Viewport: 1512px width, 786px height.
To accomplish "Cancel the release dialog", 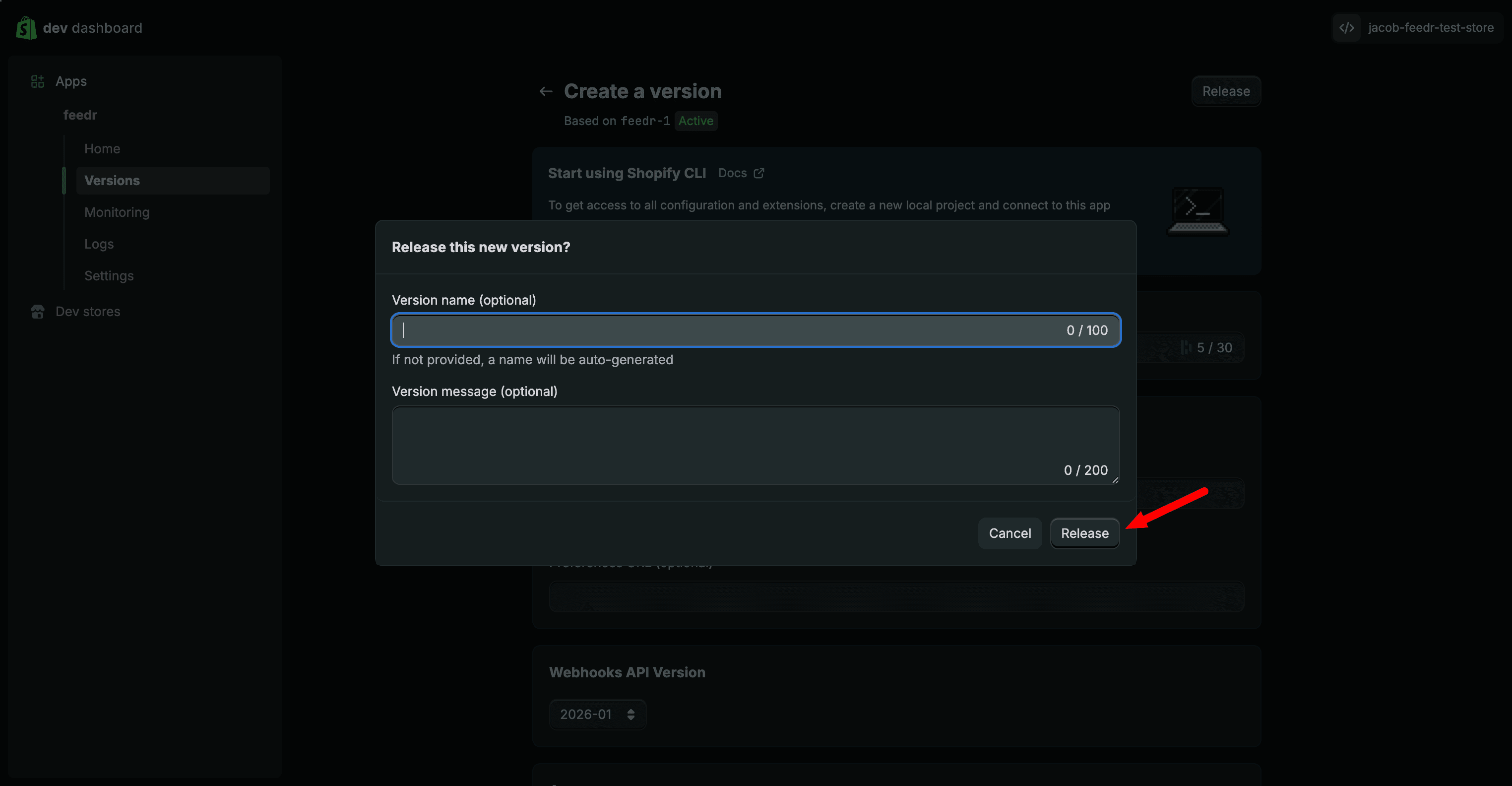I will pos(1009,533).
